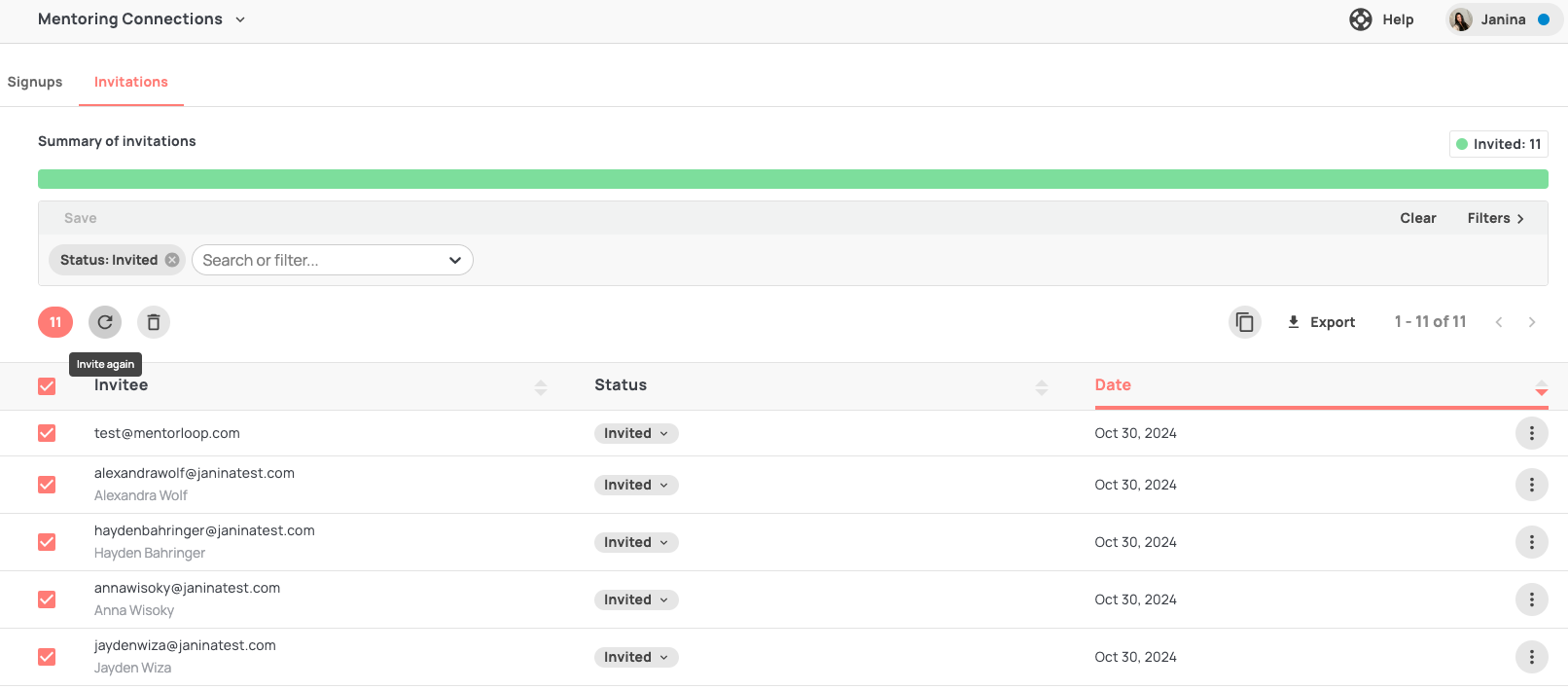Open three-dot menu for Anna Wisoky

[x=1531, y=599]
